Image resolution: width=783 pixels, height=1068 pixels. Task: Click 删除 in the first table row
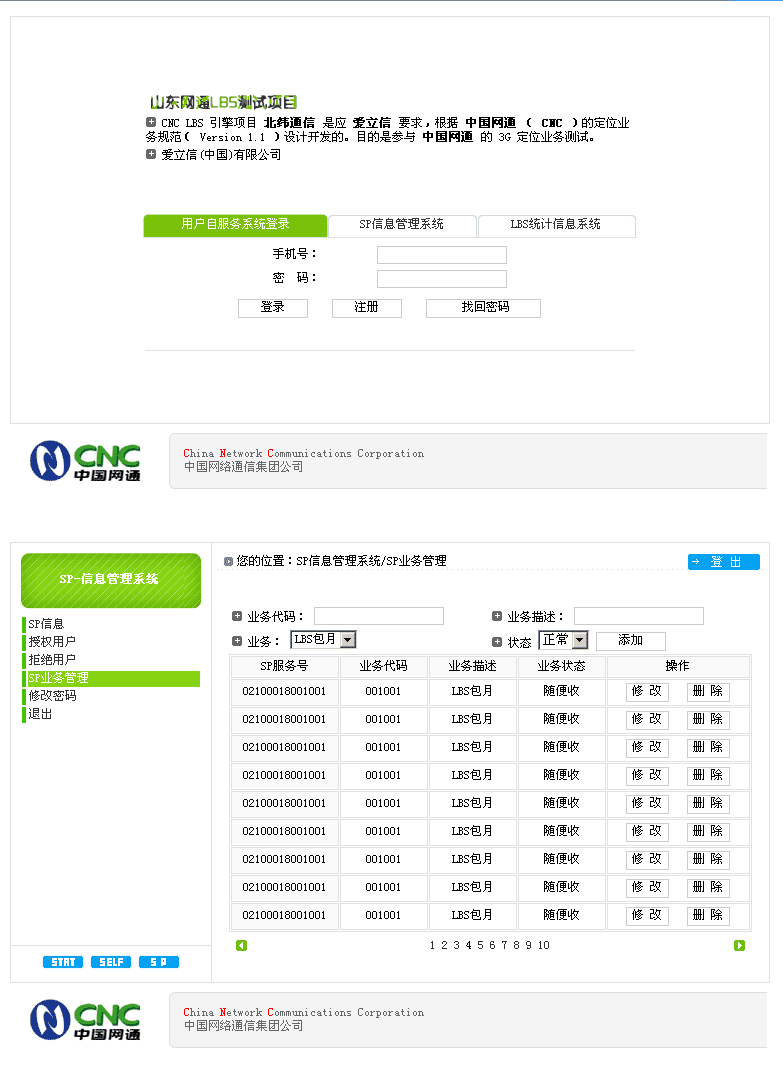click(708, 691)
